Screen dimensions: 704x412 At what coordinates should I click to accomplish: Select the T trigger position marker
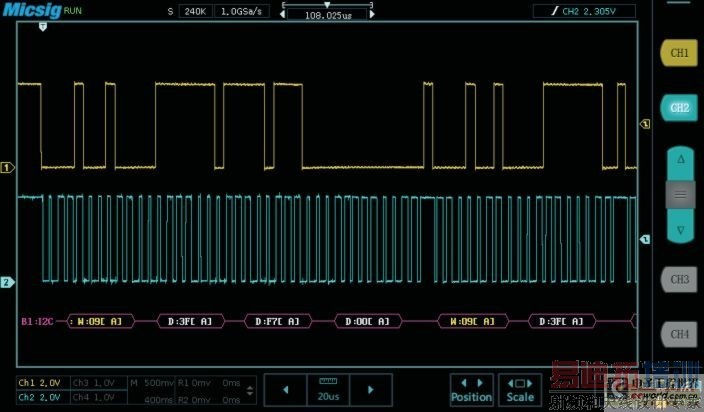pos(43,27)
